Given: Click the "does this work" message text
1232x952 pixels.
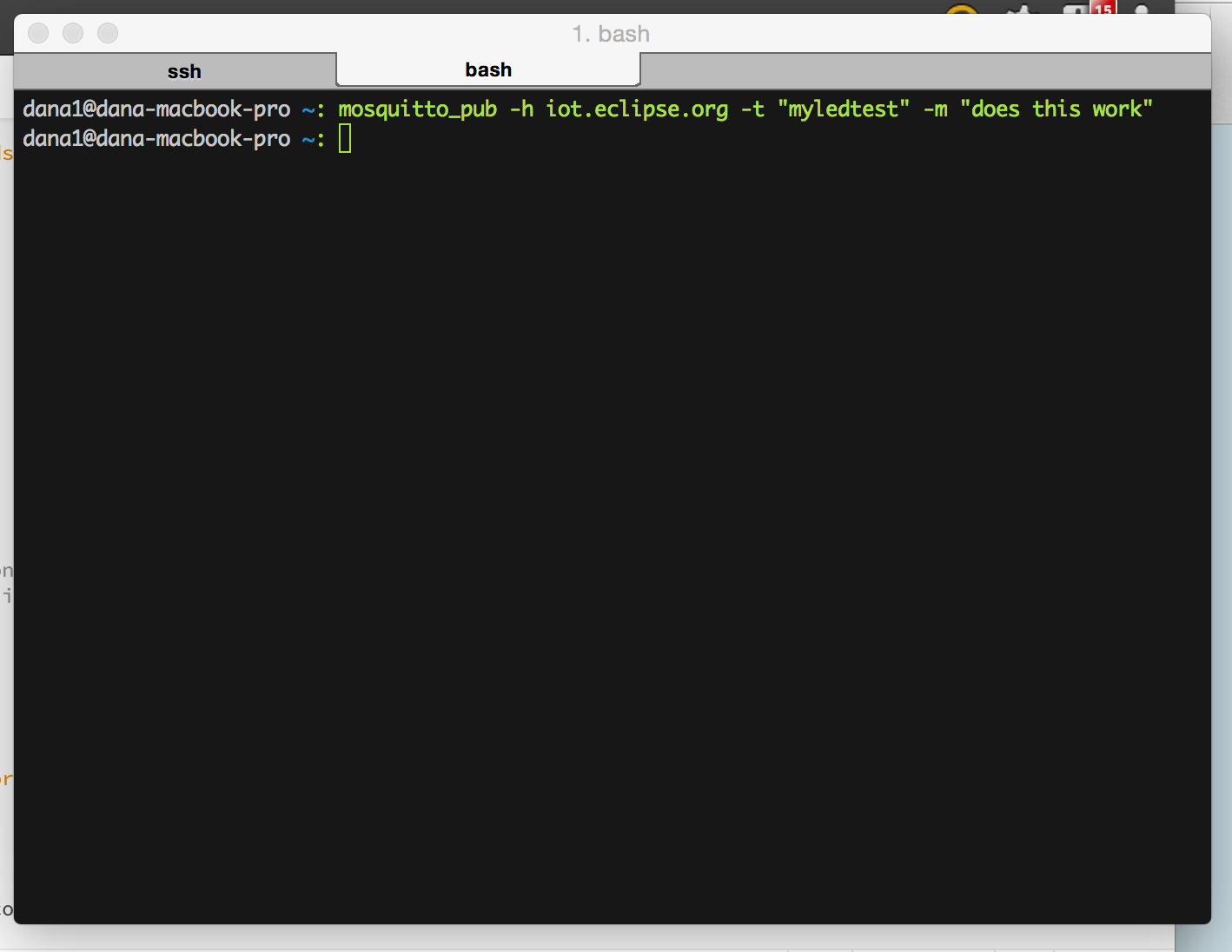Looking at the screenshot, I should (x=1056, y=109).
